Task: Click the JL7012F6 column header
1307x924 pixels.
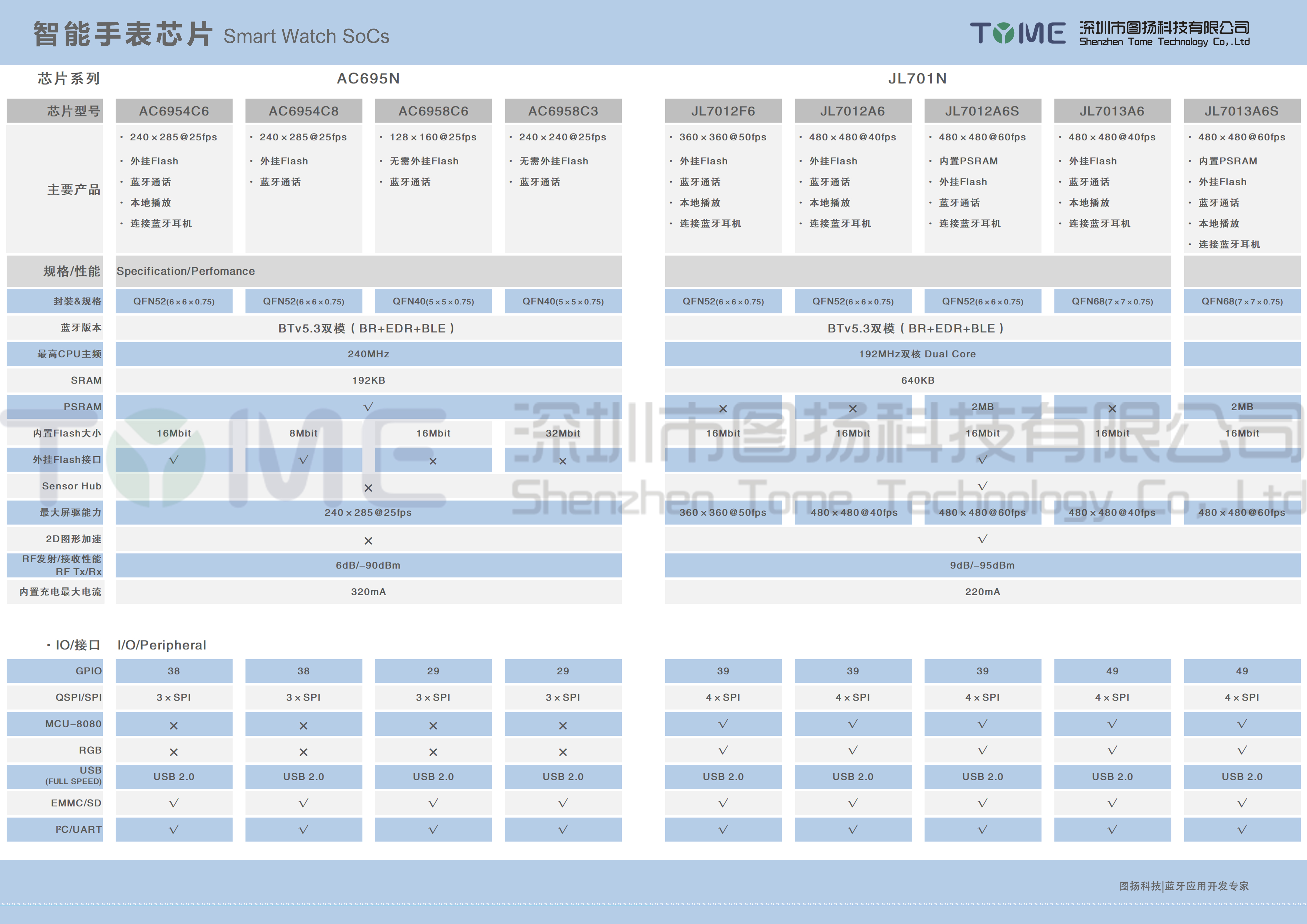Action: 723,111
